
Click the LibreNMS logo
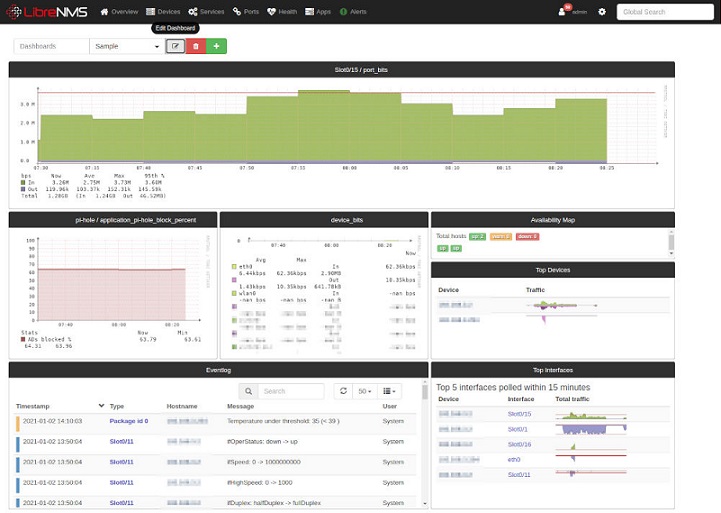click(48, 12)
